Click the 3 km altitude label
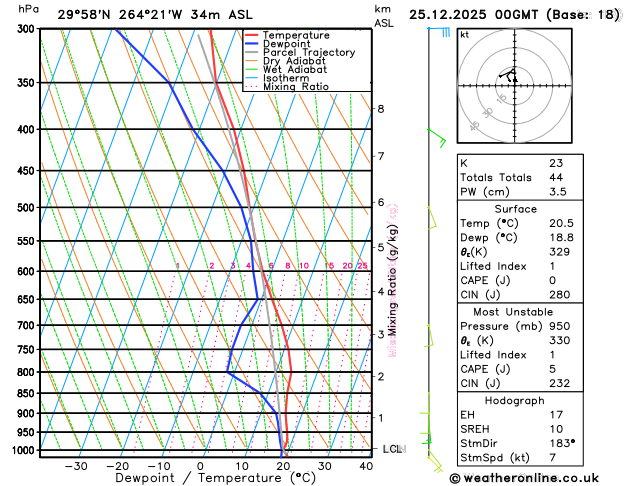629x486 pixels. (x=381, y=334)
